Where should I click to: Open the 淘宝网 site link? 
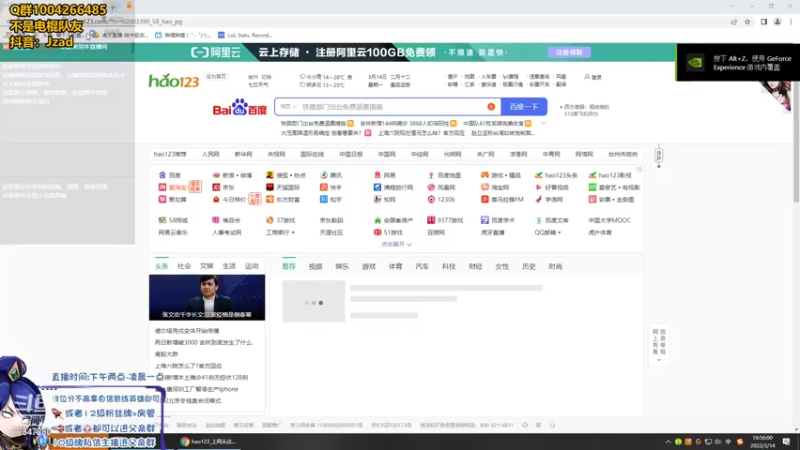495,187
